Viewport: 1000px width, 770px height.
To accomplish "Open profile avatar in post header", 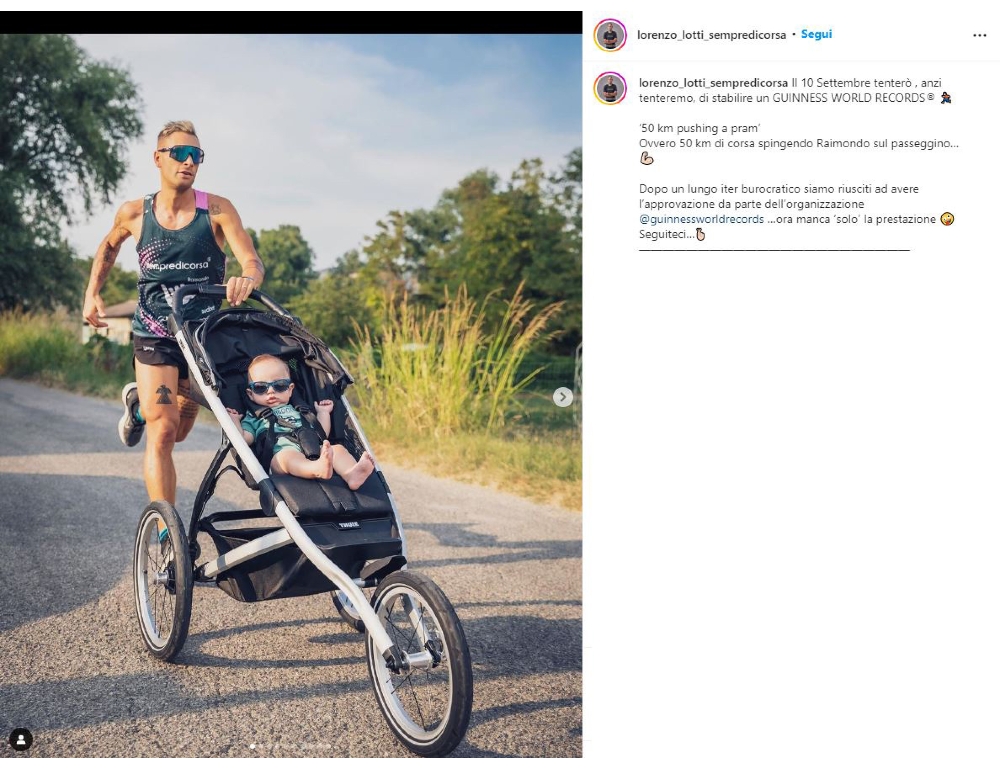I will pyautogui.click(x=610, y=35).
